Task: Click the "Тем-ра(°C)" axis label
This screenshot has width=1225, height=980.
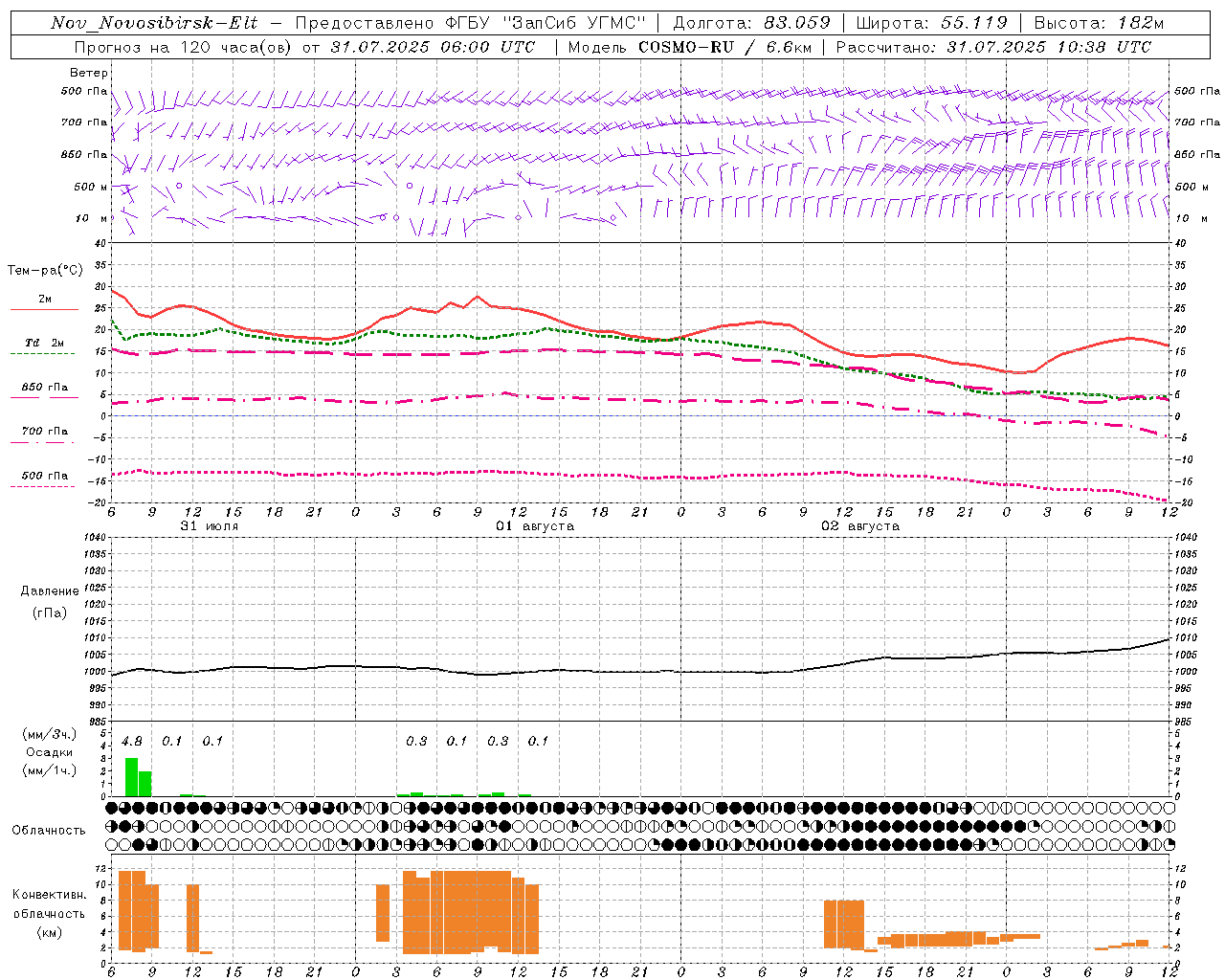Action: (45, 271)
